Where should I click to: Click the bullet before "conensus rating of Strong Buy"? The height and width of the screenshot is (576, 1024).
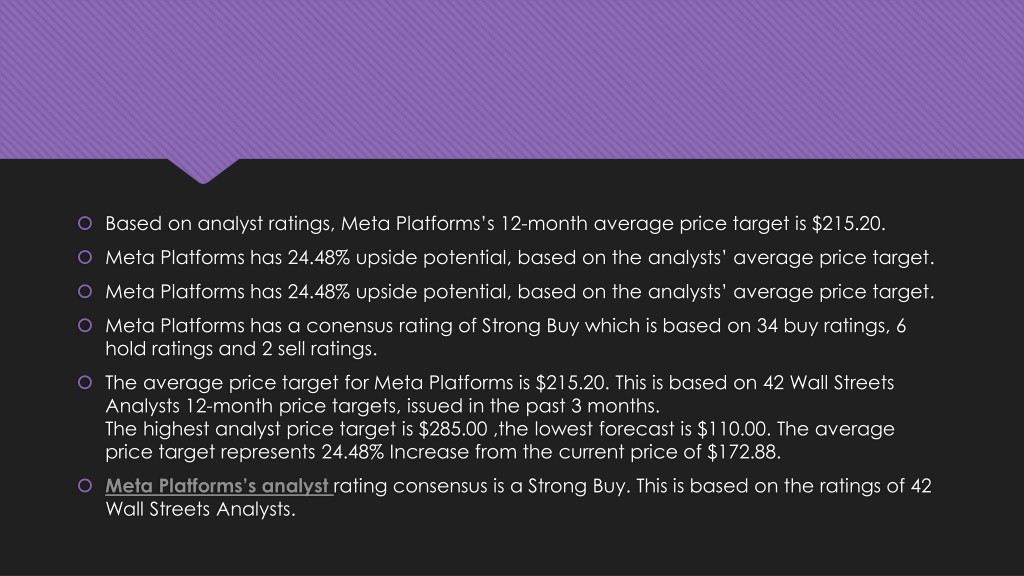click(x=85, y=325)
